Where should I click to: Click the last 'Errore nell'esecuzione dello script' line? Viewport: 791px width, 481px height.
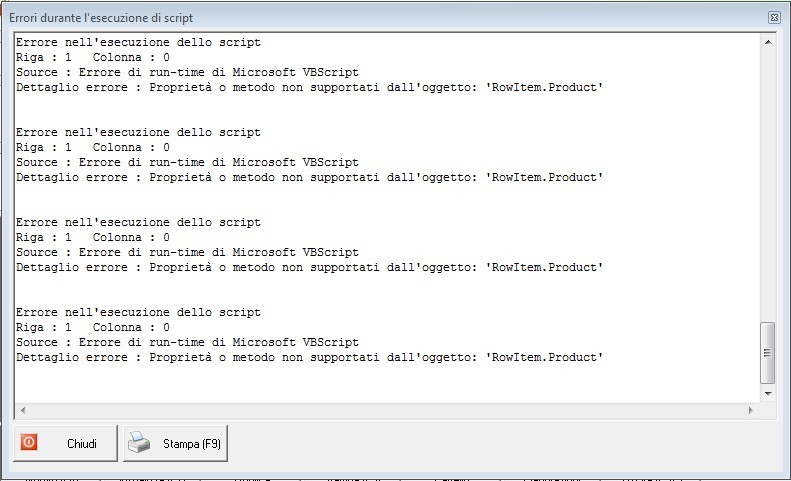(139, 312)
